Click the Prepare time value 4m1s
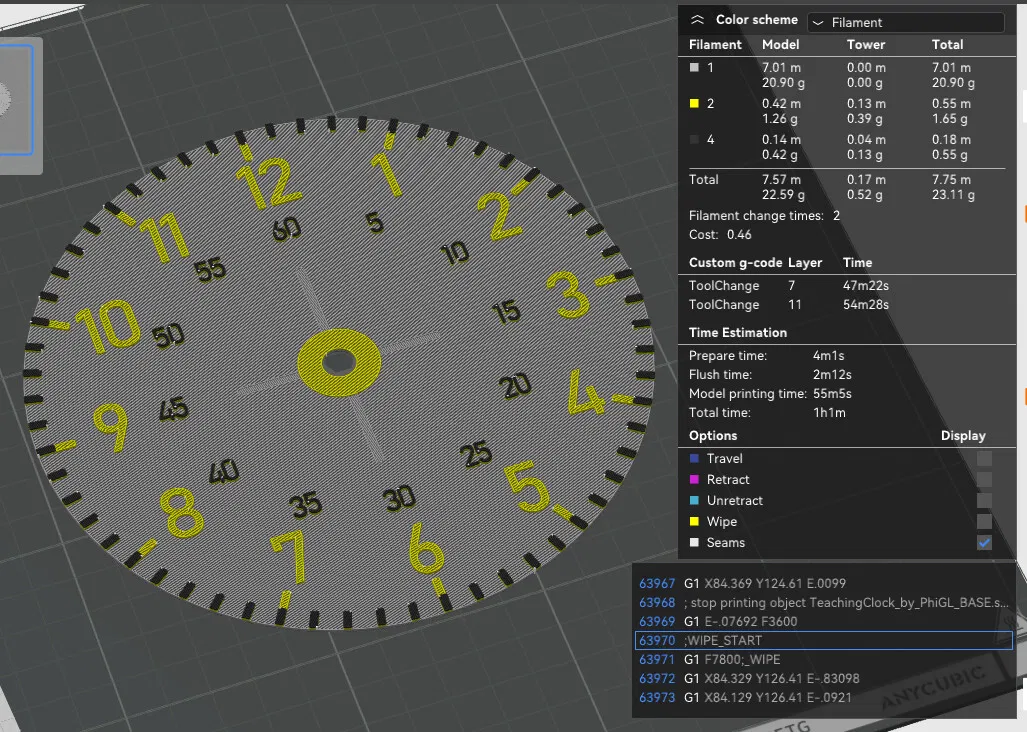The width and height of the screenshot is (1027, 732). tap(829, 356)
